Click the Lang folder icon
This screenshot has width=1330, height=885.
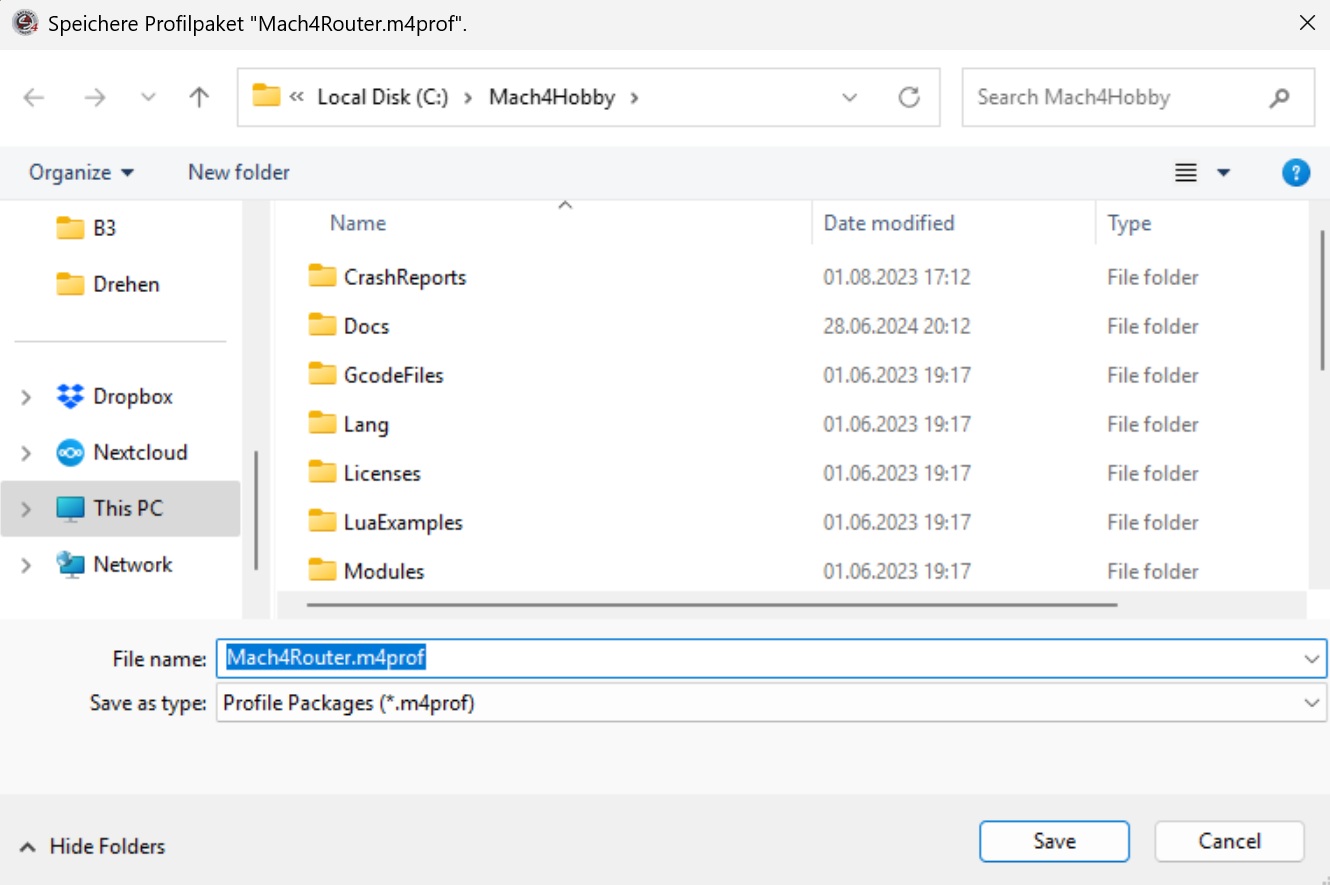point(322,423)
